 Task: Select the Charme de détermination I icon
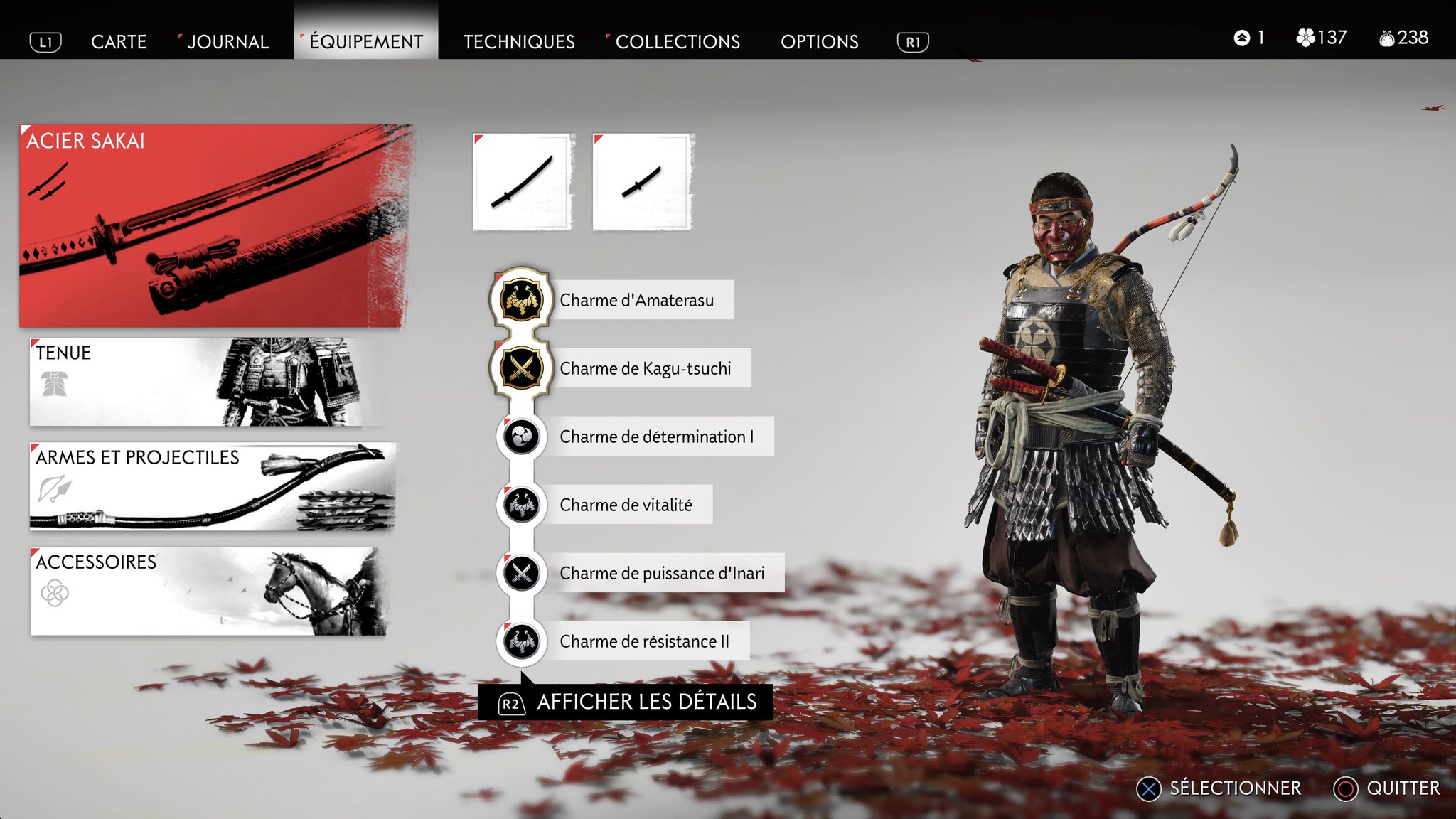(x=521, y=436)
